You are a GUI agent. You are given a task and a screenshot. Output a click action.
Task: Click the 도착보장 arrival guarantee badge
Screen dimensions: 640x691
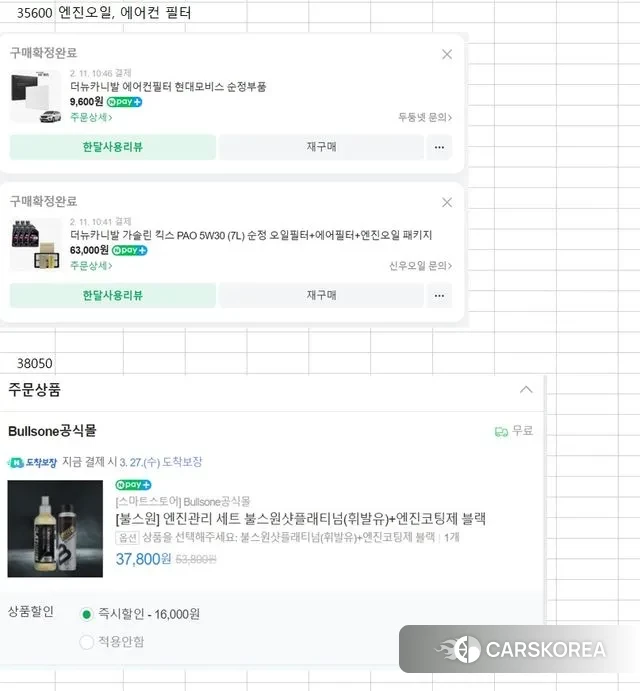tap(33, 463)
